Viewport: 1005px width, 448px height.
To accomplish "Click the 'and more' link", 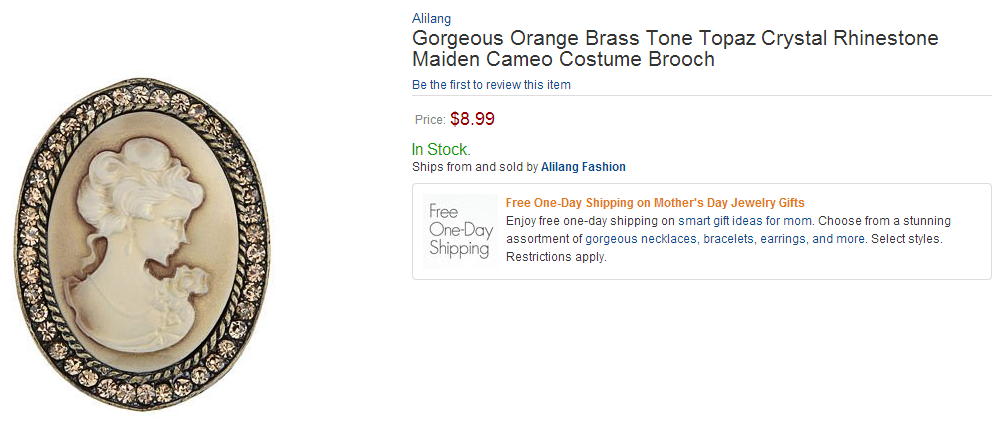I will pyautogui.click(x=838, y=239).
